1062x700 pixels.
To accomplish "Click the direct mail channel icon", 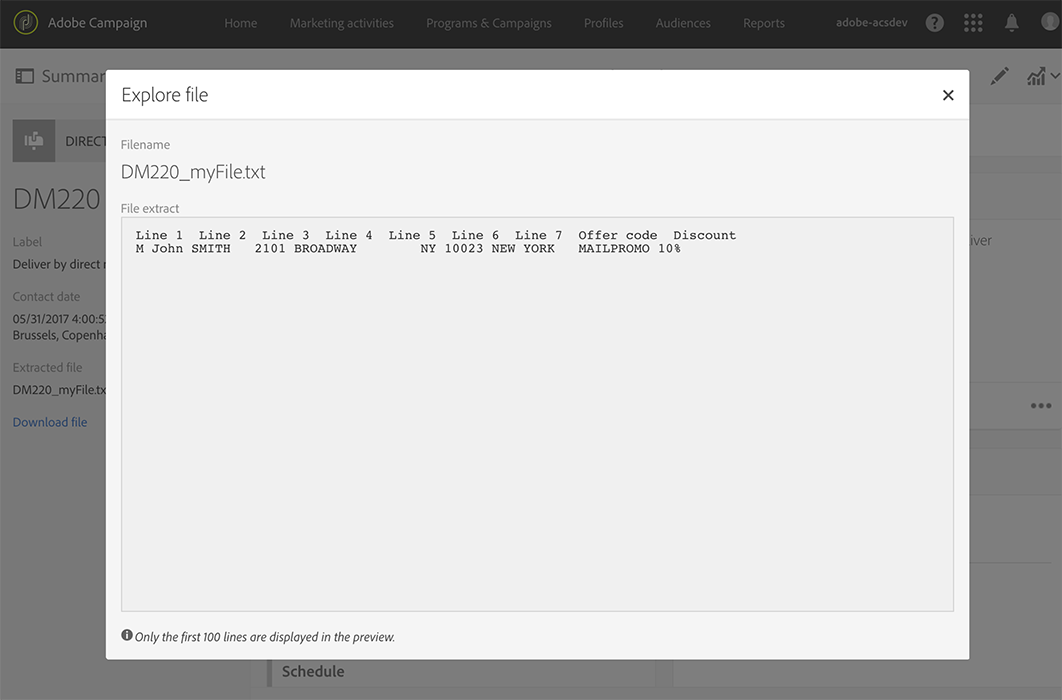I will click(34, 141).
